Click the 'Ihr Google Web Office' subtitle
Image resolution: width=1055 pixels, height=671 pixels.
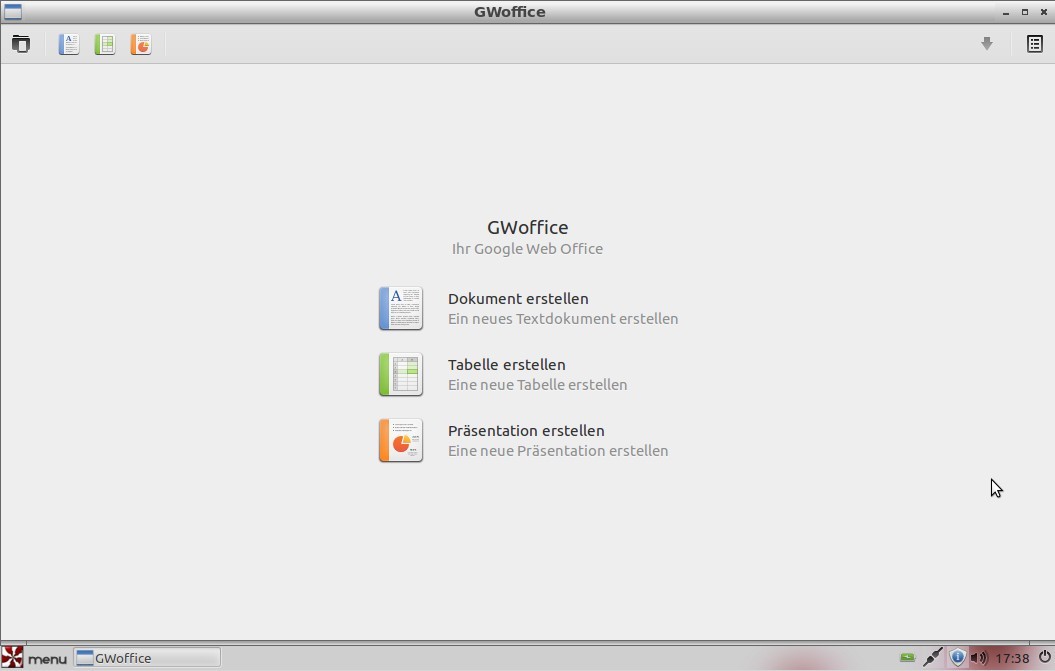pos(528,248)
